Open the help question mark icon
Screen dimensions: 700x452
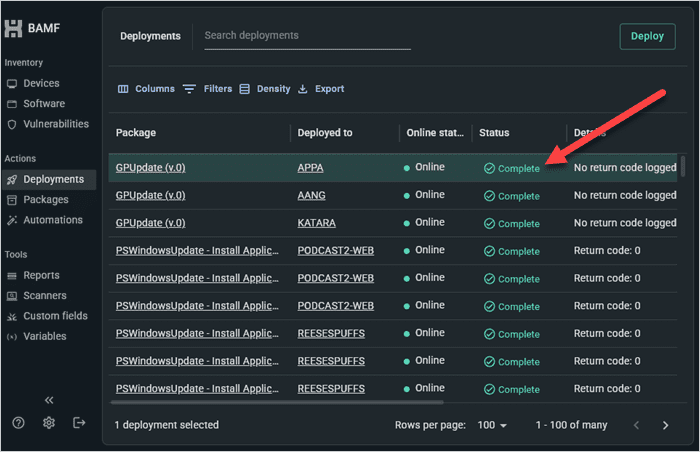point(18,423)
